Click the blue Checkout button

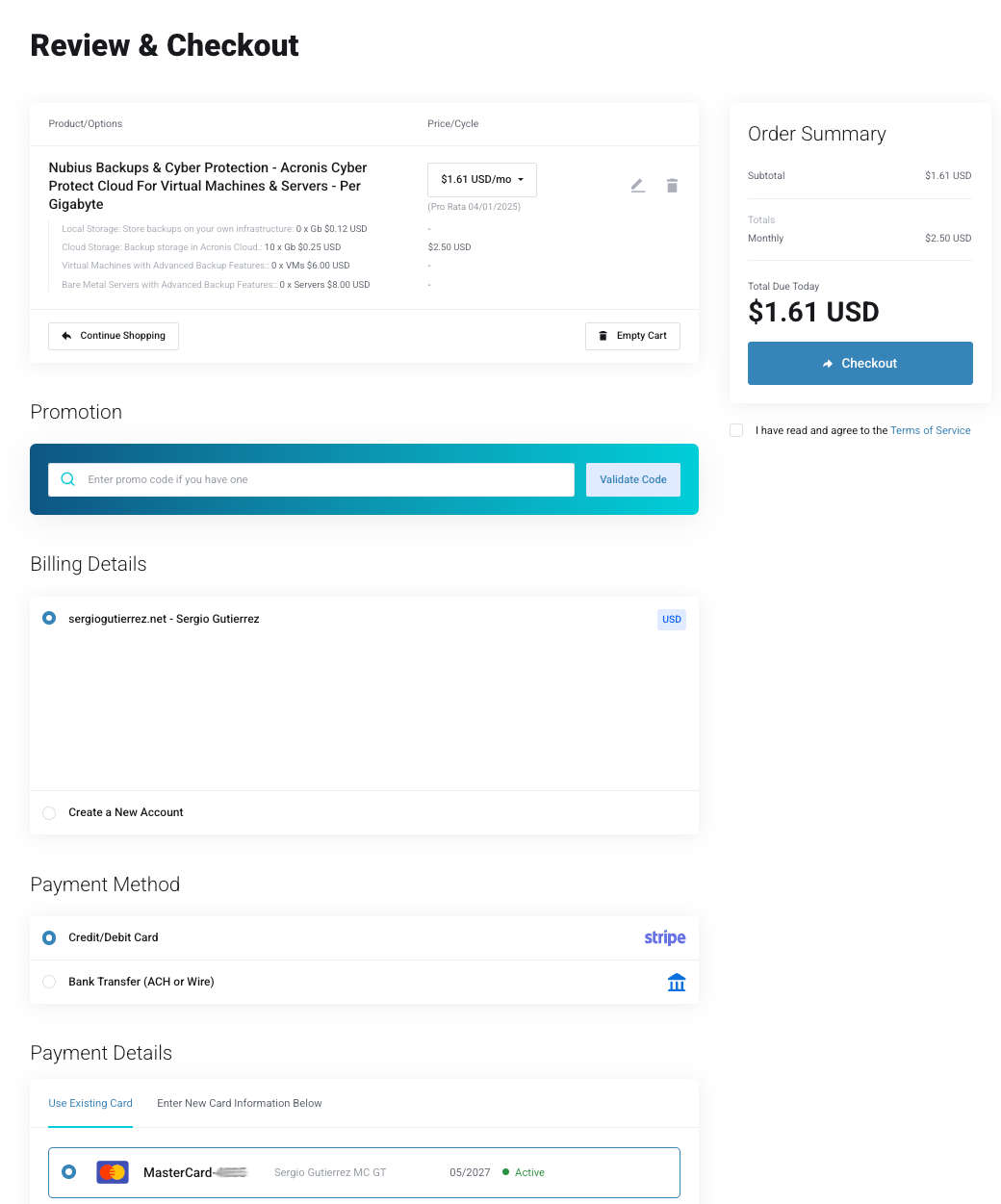[x=860, y=363]
